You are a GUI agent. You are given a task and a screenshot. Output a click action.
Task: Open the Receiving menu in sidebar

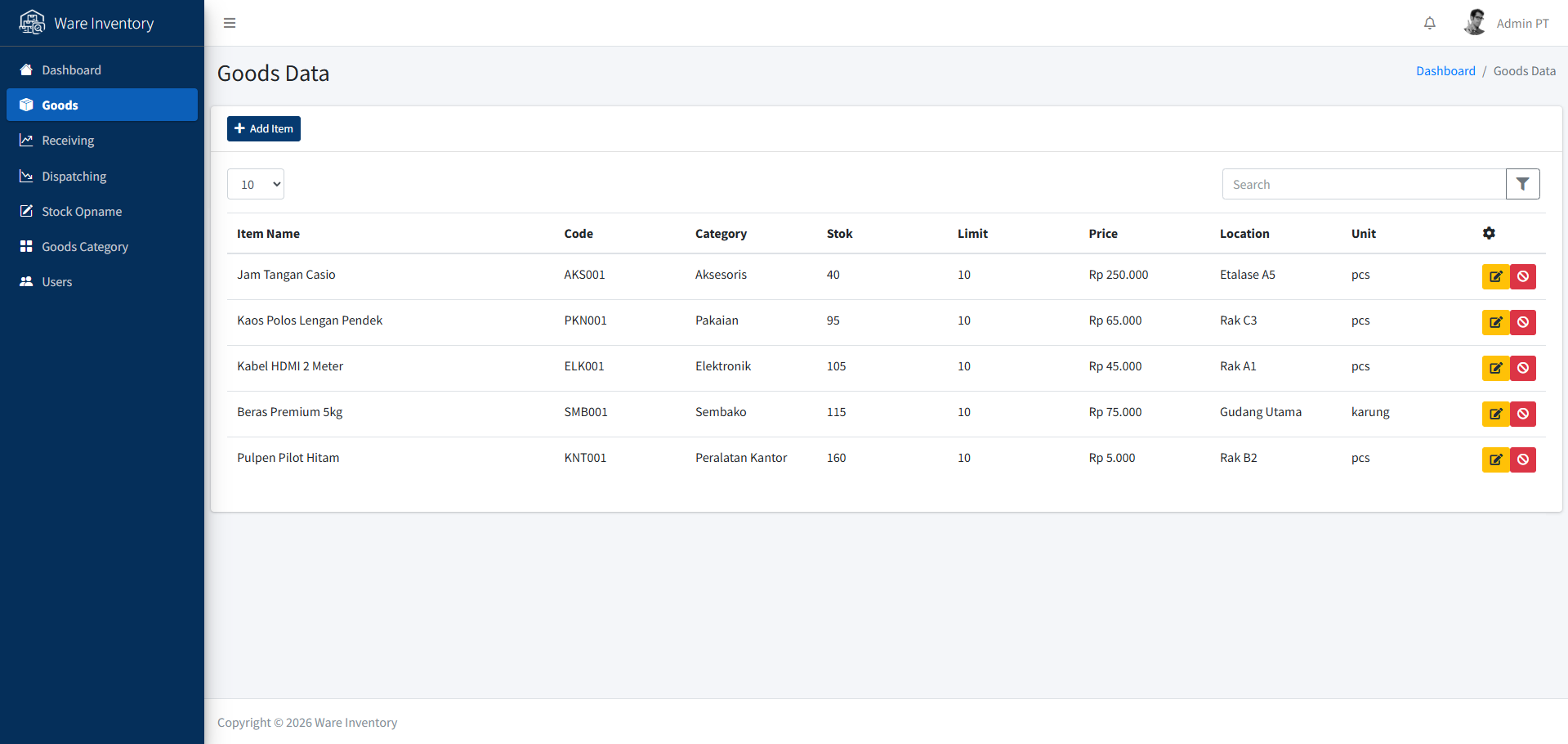click(68, 141)
